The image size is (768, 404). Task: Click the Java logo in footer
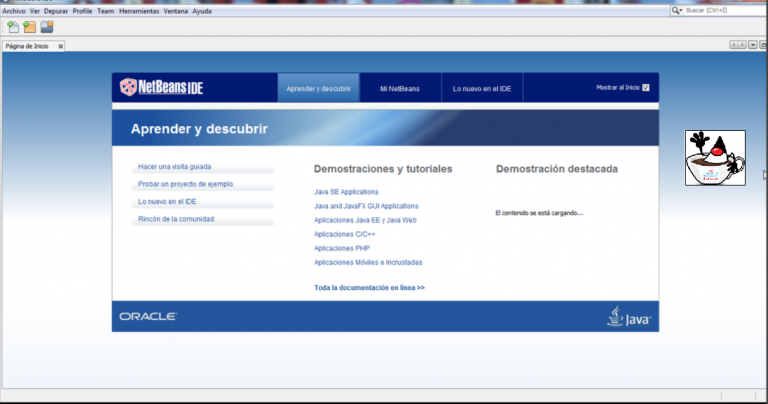coord(629,316)
